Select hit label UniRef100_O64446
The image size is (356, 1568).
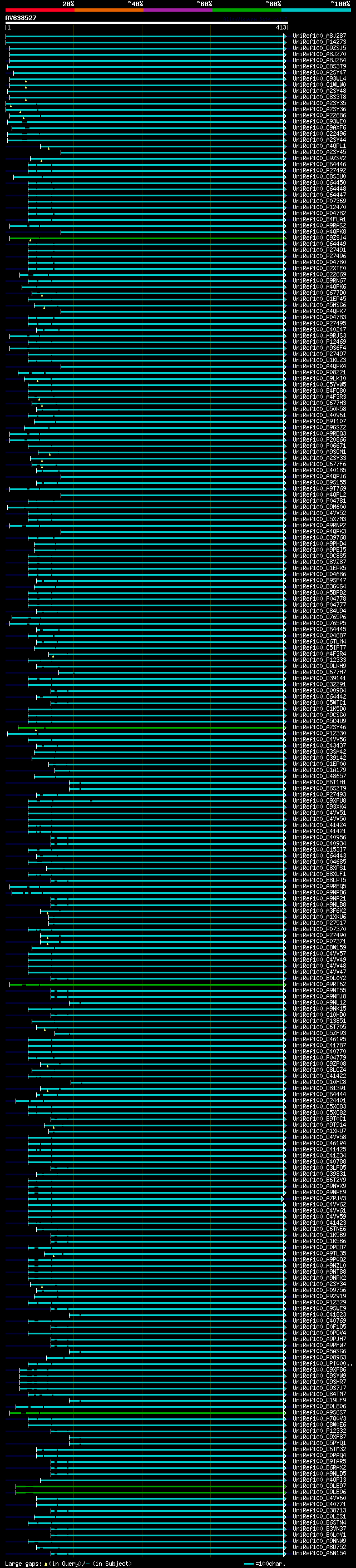319,164
